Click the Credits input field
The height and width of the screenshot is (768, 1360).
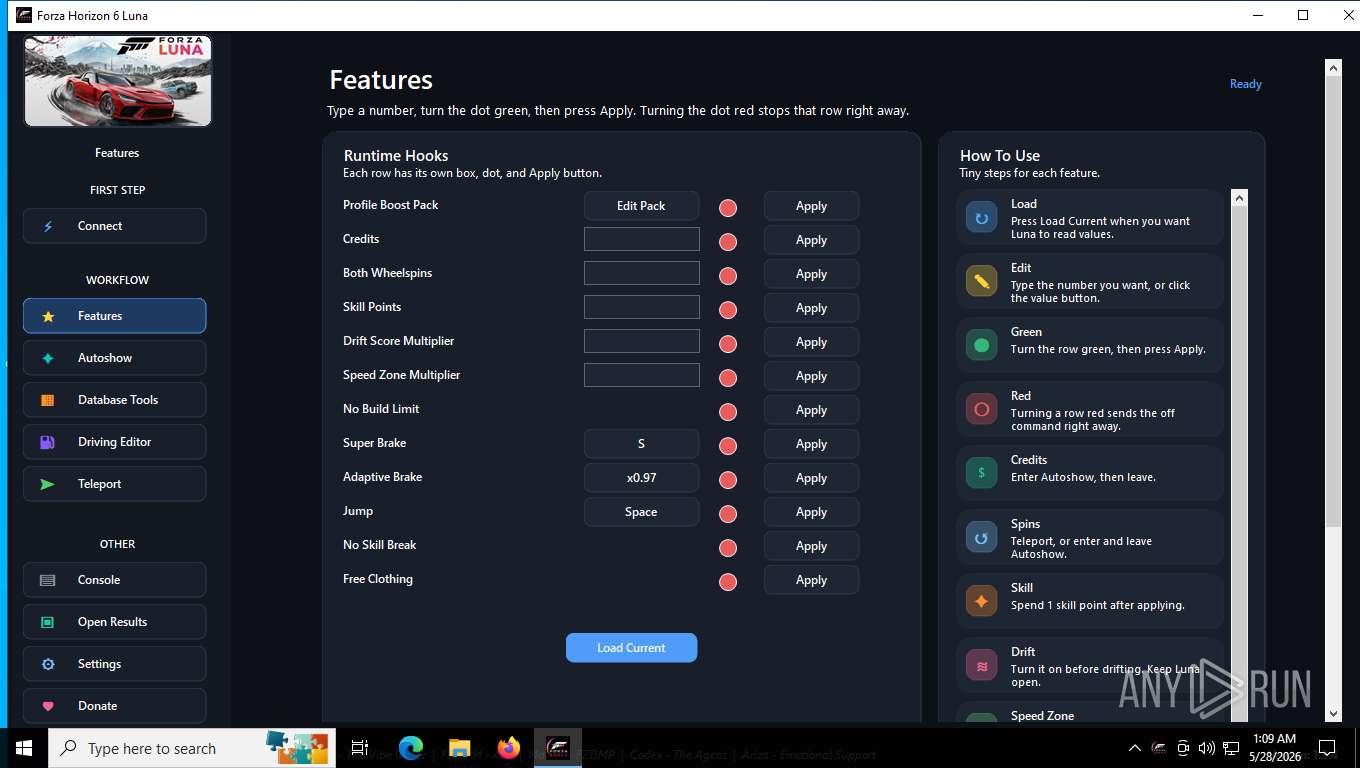[x=642, y=239]
